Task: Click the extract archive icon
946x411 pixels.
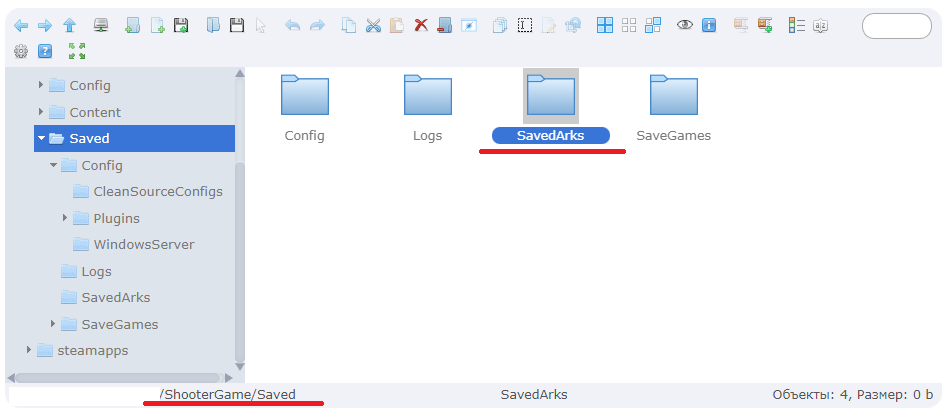Action: point(741,25)
